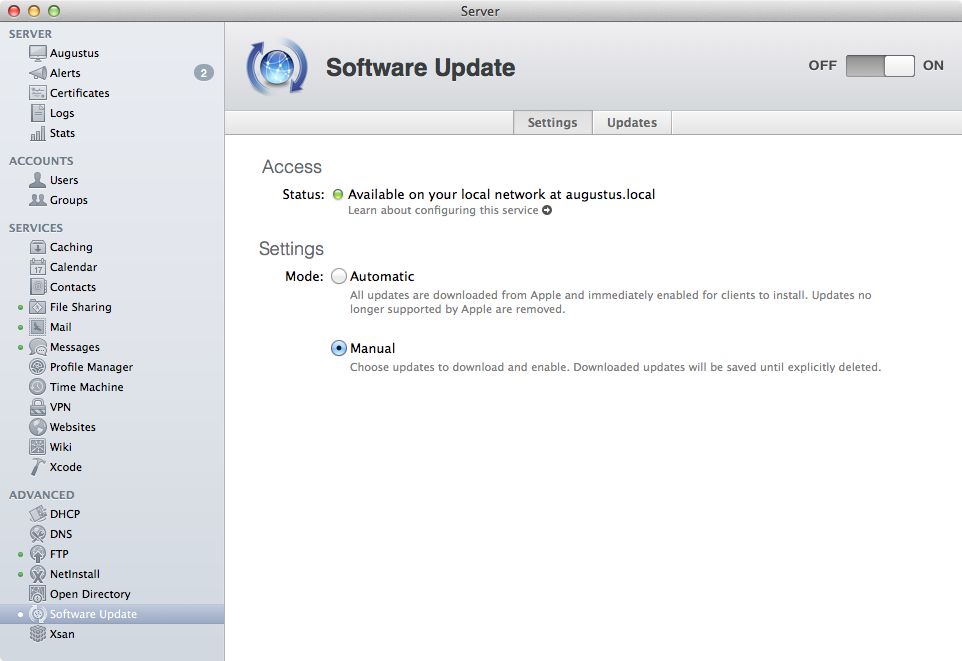Click the Logs document icon
The height and width of the screenshot is (661, 962).
37,113
